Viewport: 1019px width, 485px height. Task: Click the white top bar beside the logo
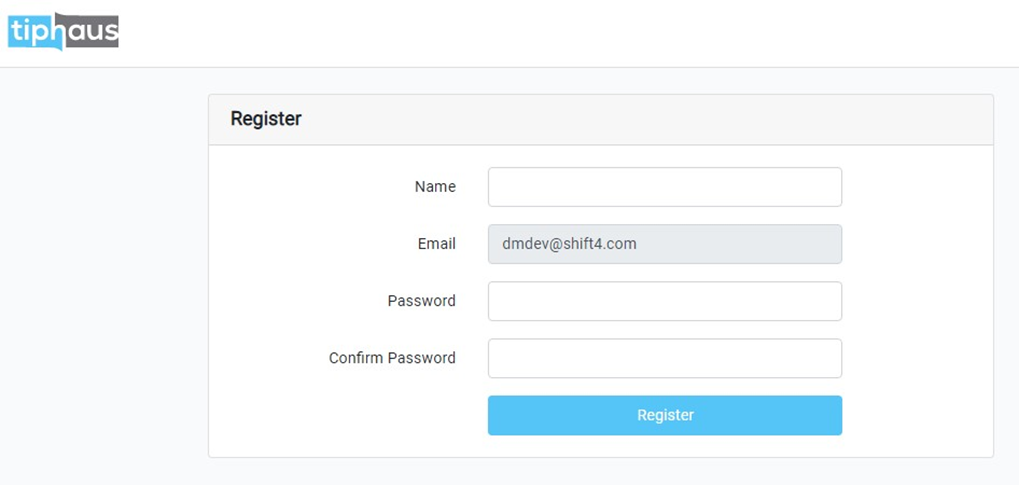(x=560, y=33)
